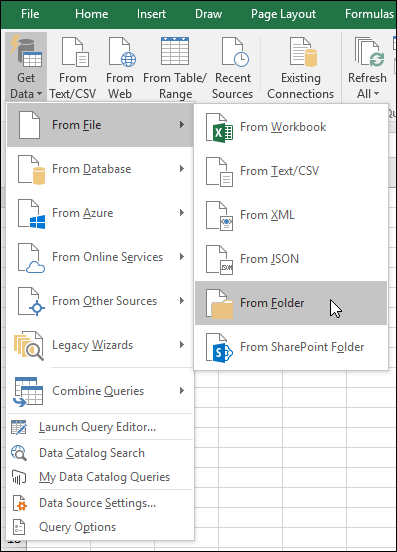Choose From Text/CSV text in submenu

(x=279, y=171)
